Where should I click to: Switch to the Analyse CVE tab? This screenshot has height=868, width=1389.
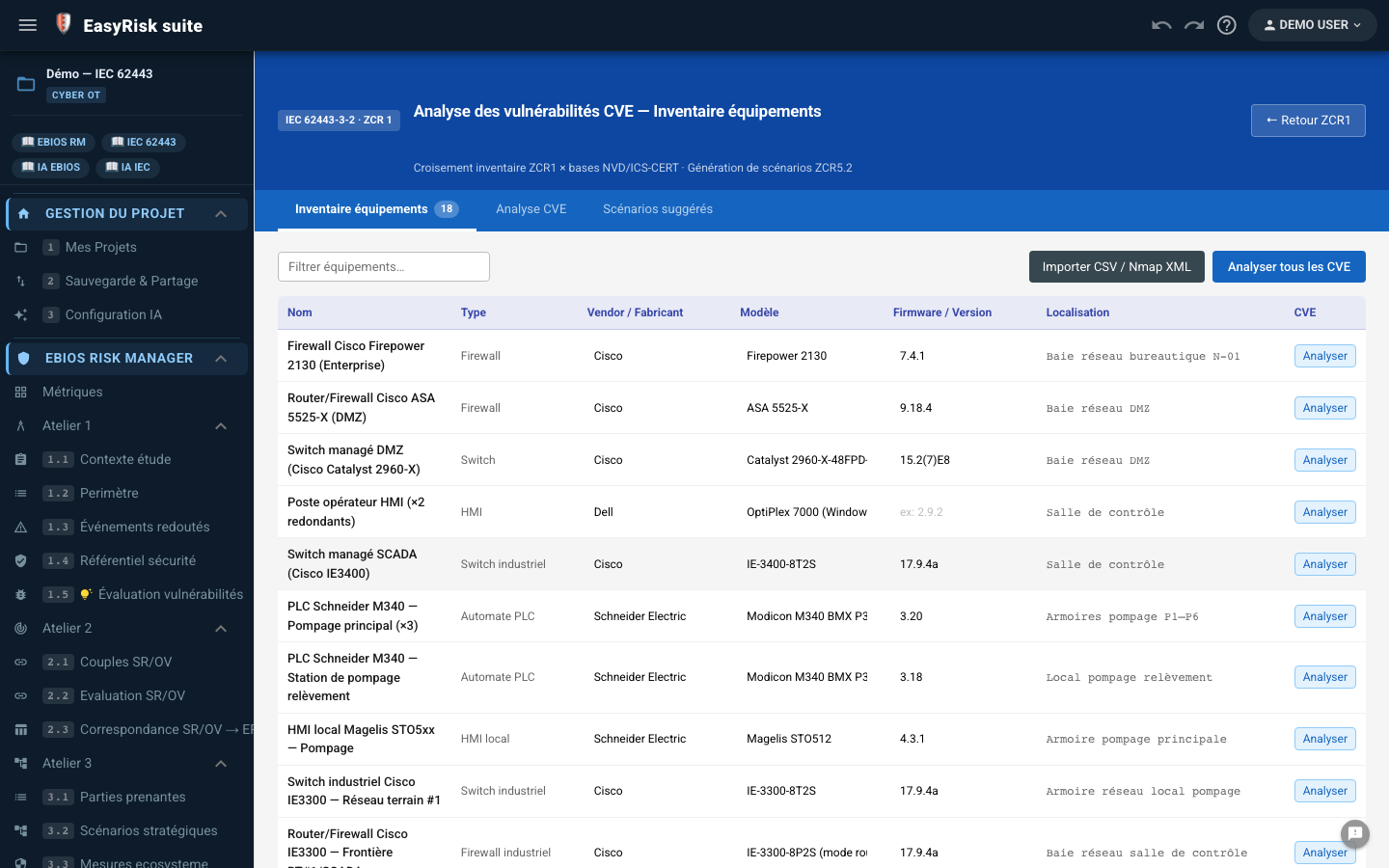[531, 209]
